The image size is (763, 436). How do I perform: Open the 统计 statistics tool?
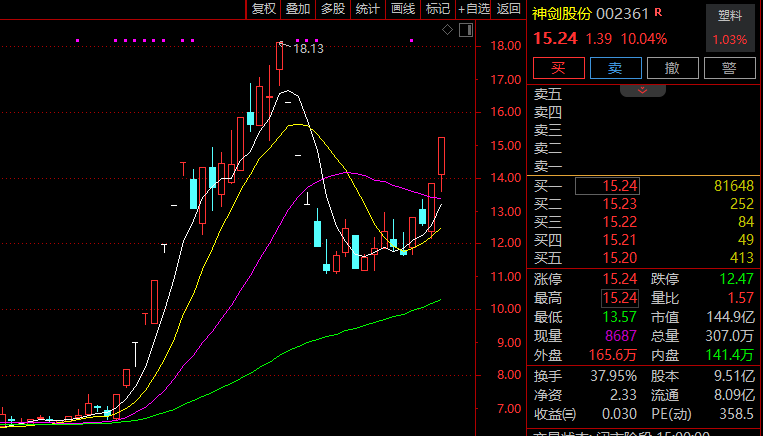point(367,9)
